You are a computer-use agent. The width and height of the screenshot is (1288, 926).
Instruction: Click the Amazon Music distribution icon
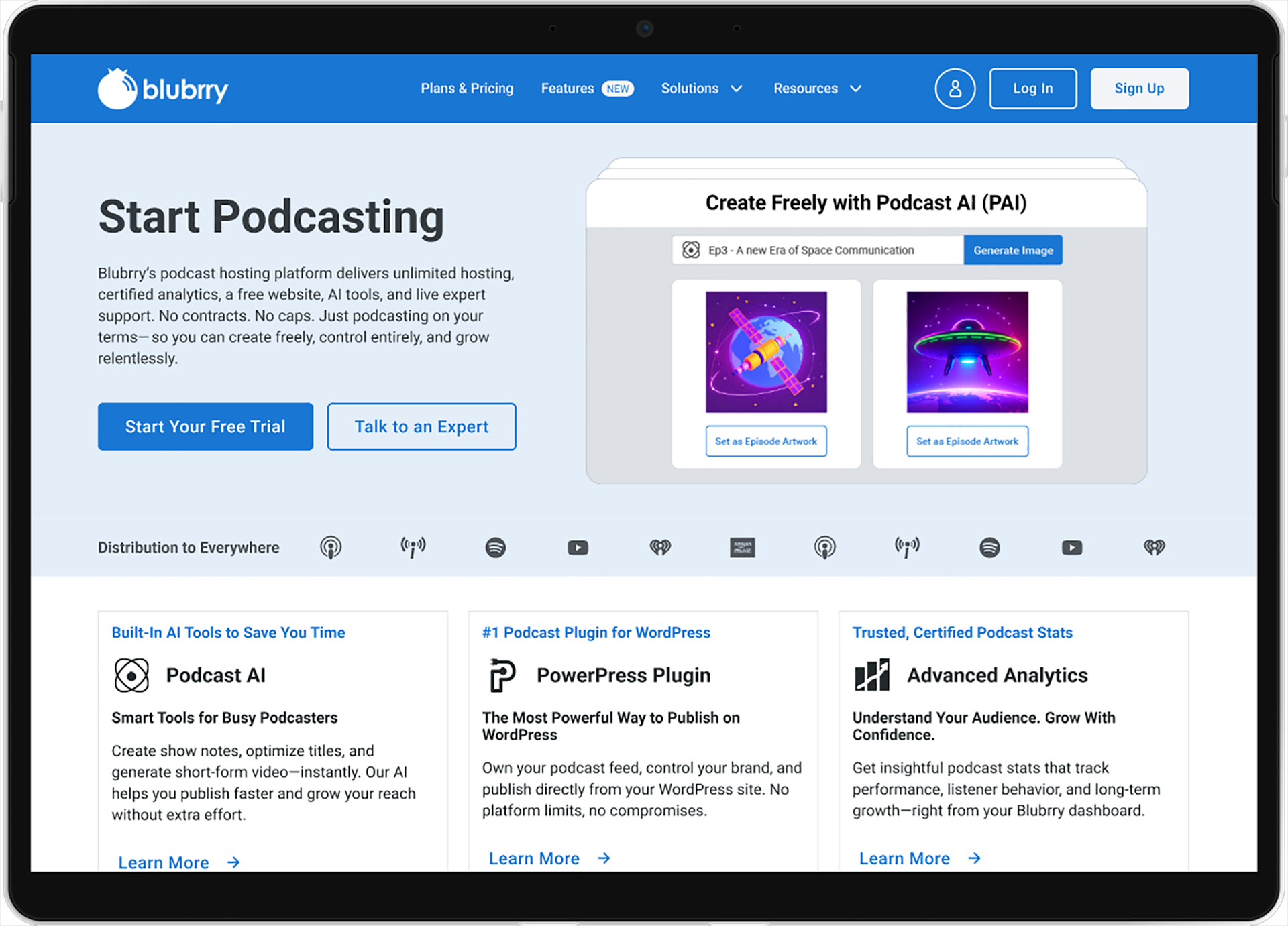tap(742, 547)
